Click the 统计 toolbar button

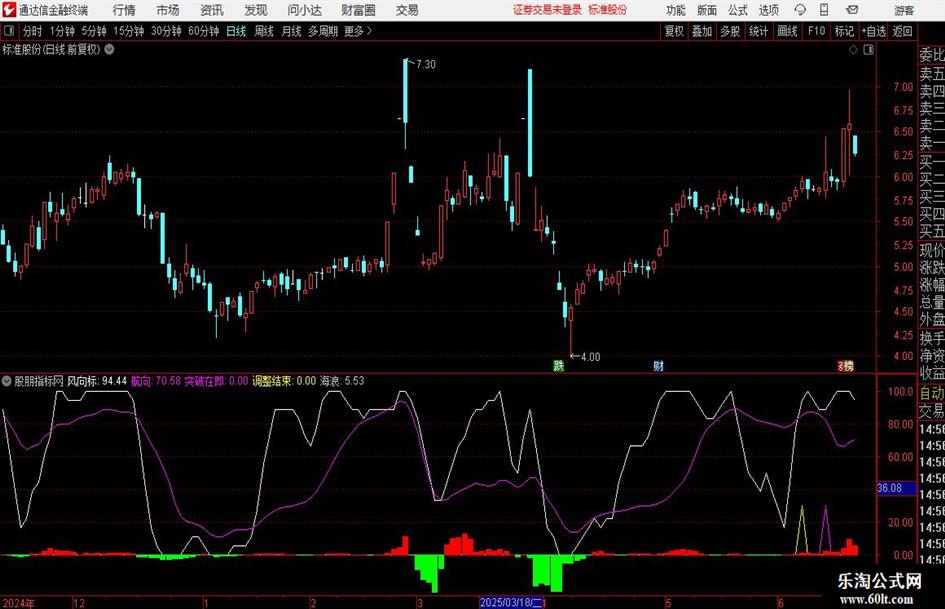coord(758,31)
